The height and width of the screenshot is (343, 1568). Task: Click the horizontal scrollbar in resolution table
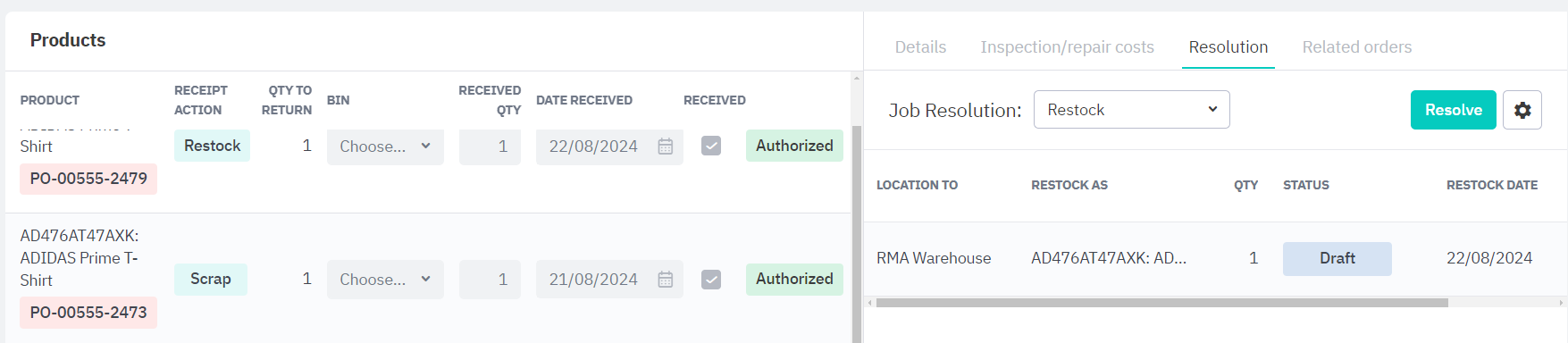coord(1161,303)
